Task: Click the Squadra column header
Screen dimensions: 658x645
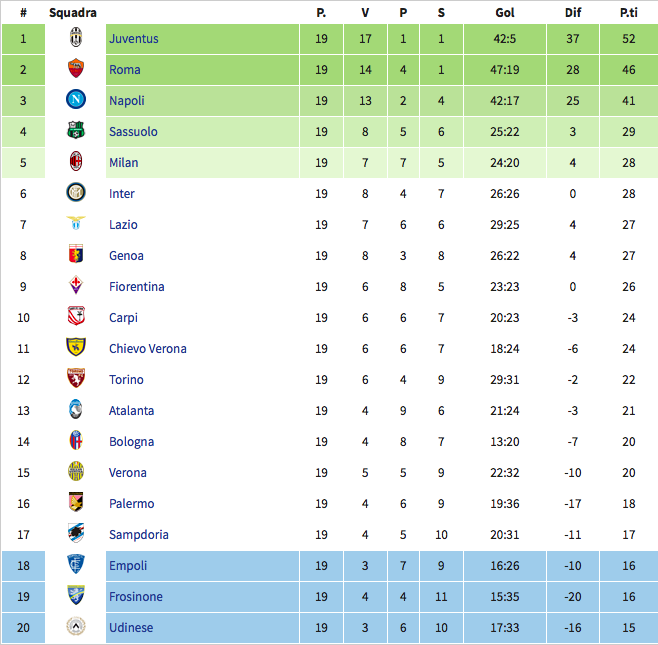Action: [73, 13]
